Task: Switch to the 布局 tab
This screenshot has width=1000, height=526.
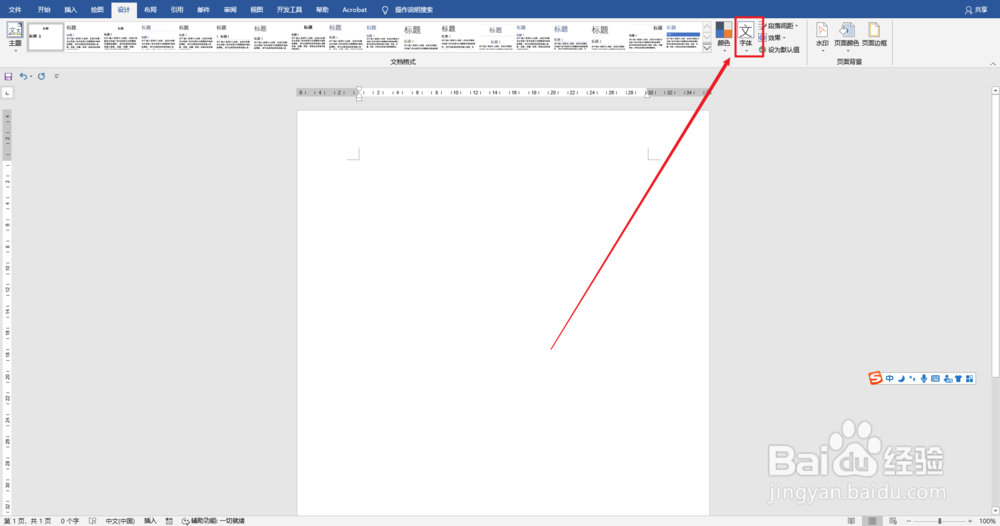Action: click(x=150, y=10)
